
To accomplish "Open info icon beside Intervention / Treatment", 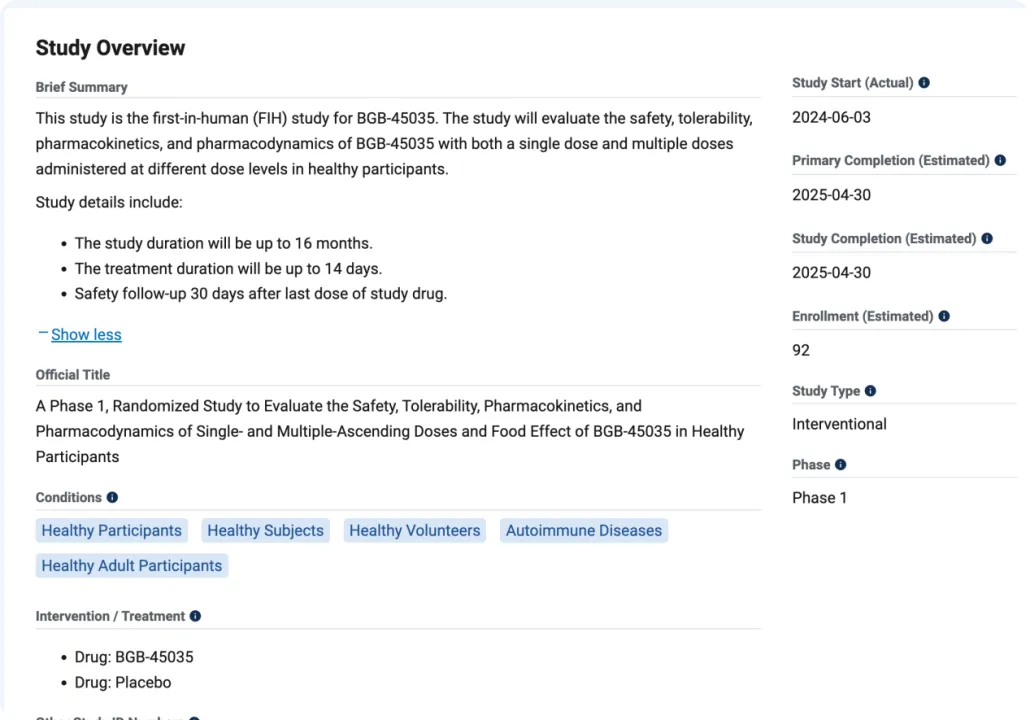I will [x=195, y=616].
